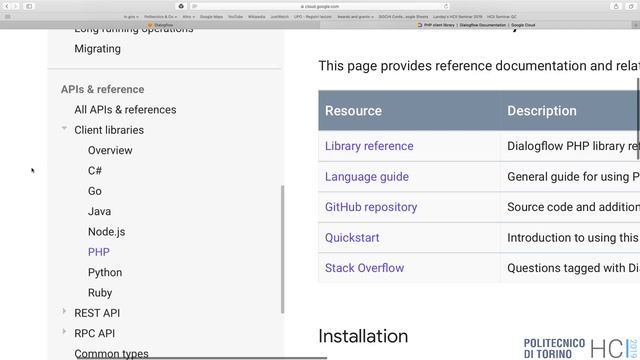640x360 pixels.
Task: Open the Library reference link
Action: (369, 146)
